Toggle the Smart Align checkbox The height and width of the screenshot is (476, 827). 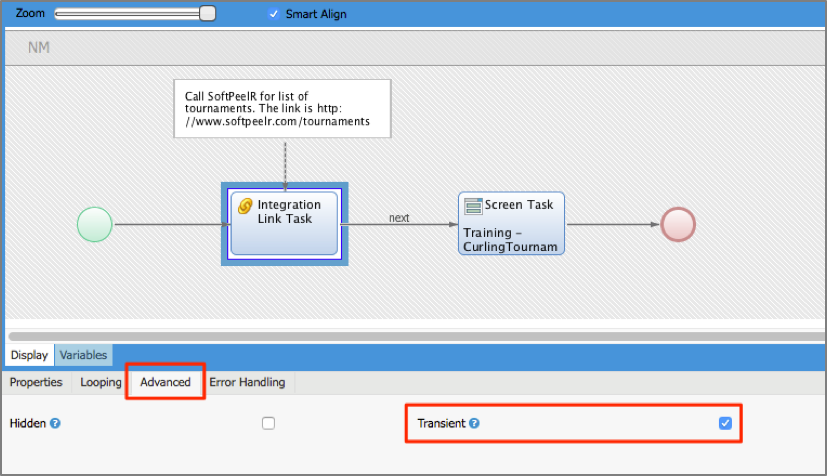click(x=273, y=14)
